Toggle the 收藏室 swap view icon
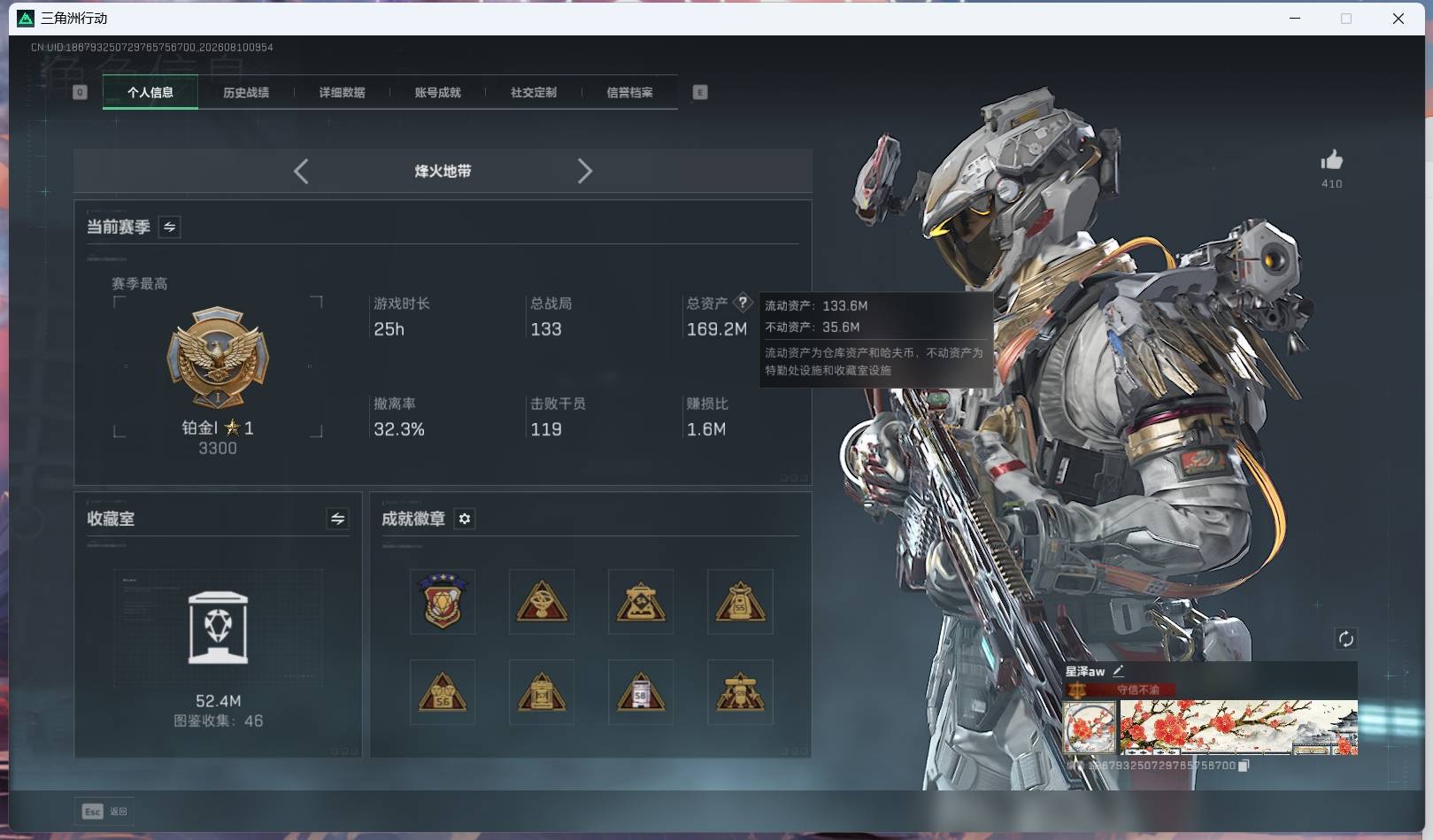 coord(337,519)
